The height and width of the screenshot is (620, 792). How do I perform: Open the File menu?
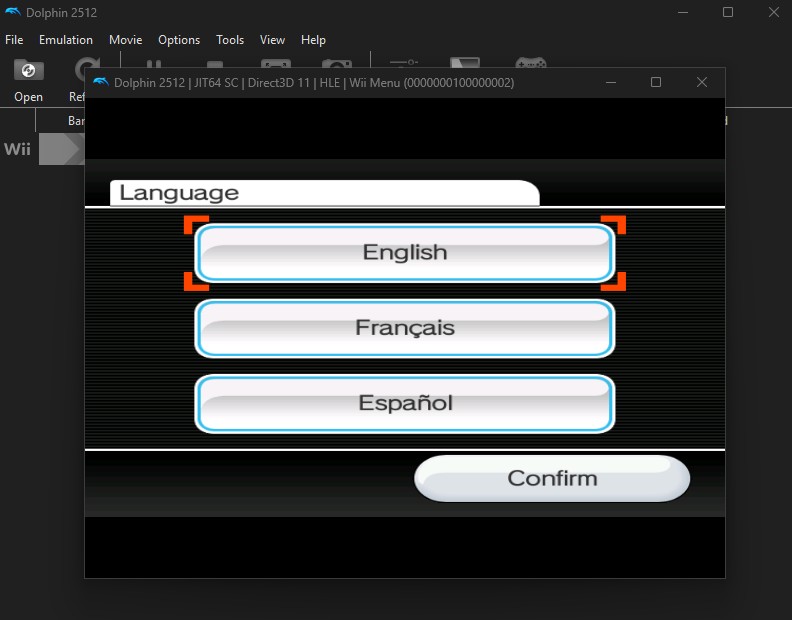pyautogui.click(x=14, y=40)
